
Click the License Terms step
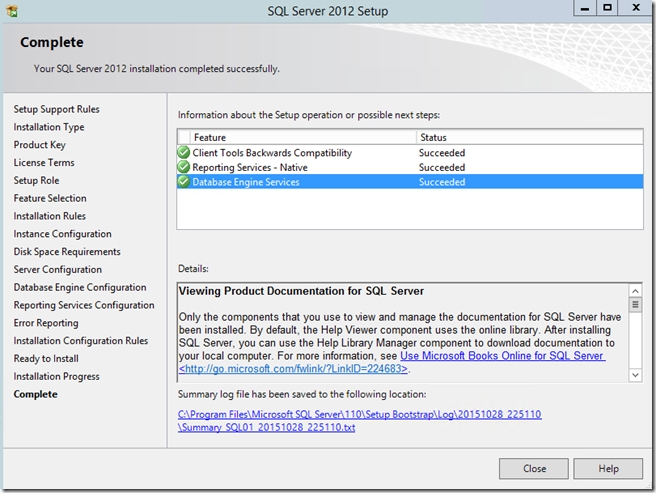[44, 162]
